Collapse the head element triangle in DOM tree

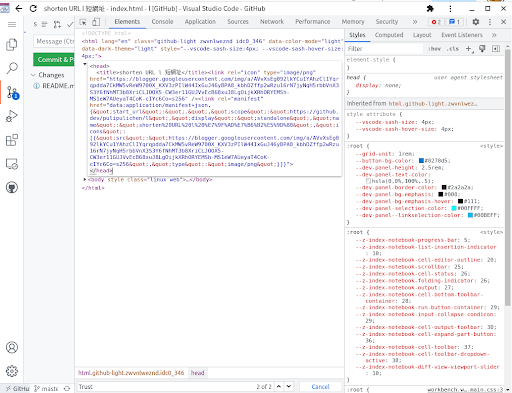pos(85,64)
